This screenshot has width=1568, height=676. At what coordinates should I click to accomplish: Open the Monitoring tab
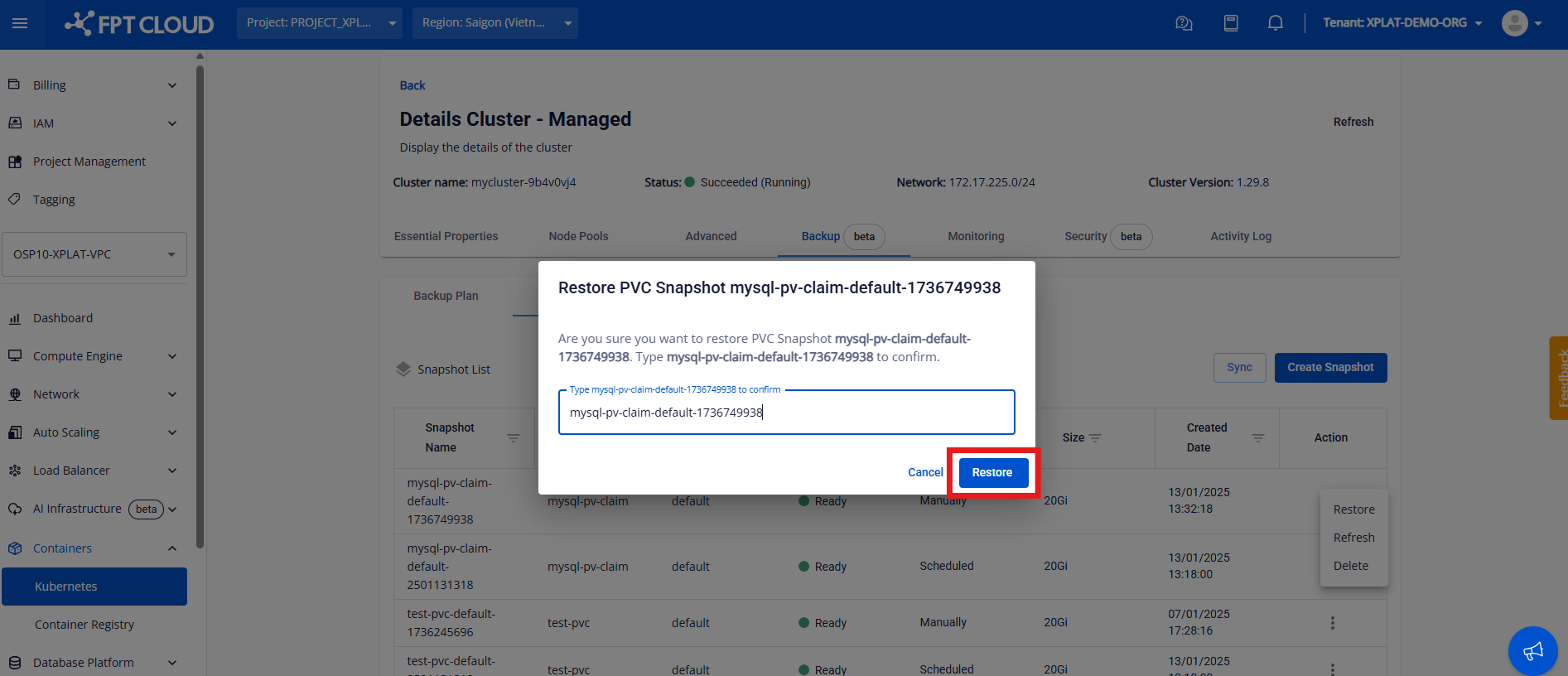(x=976, y=236)
